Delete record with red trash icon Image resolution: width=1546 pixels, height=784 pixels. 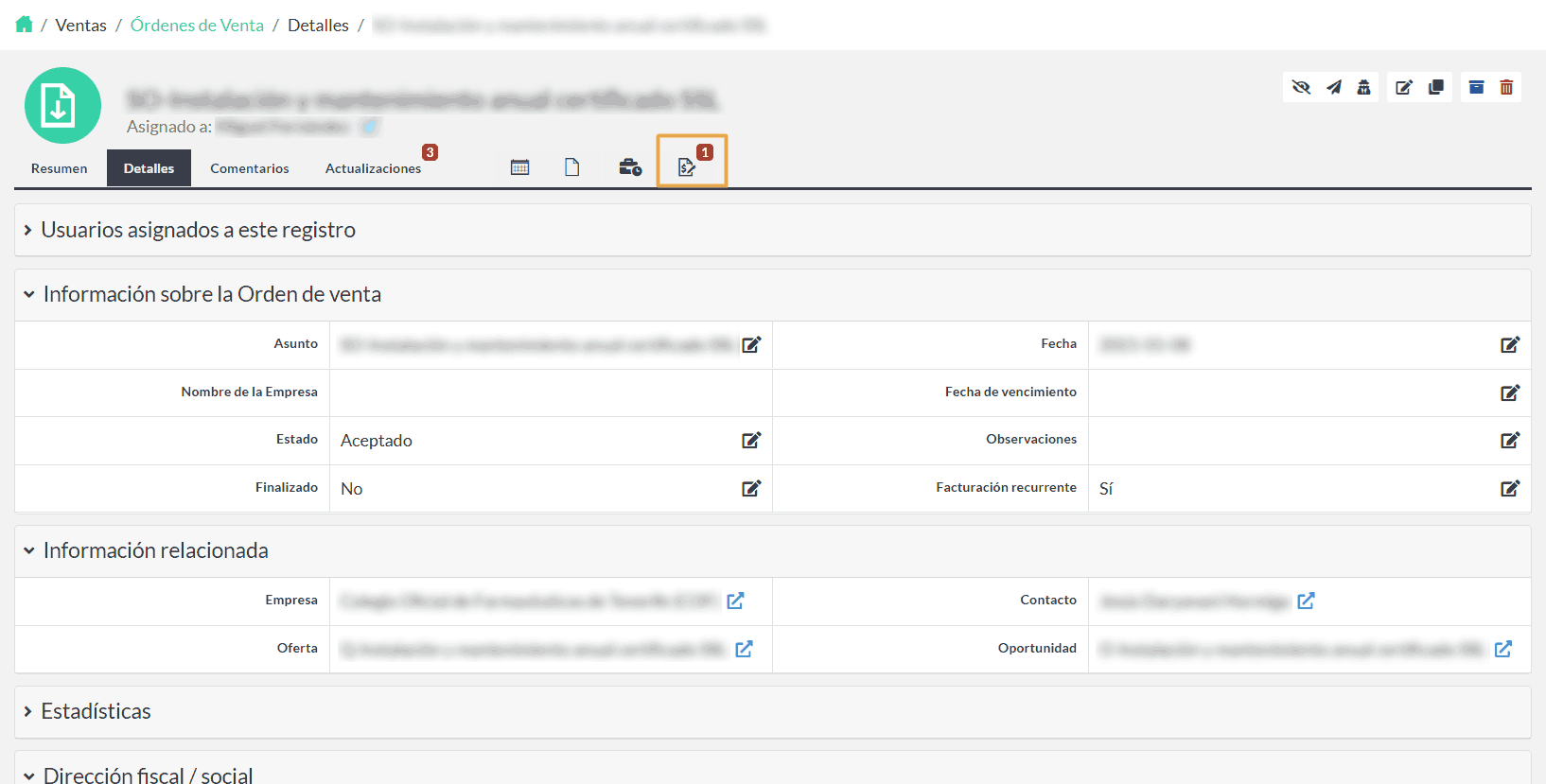(1506, 87)
